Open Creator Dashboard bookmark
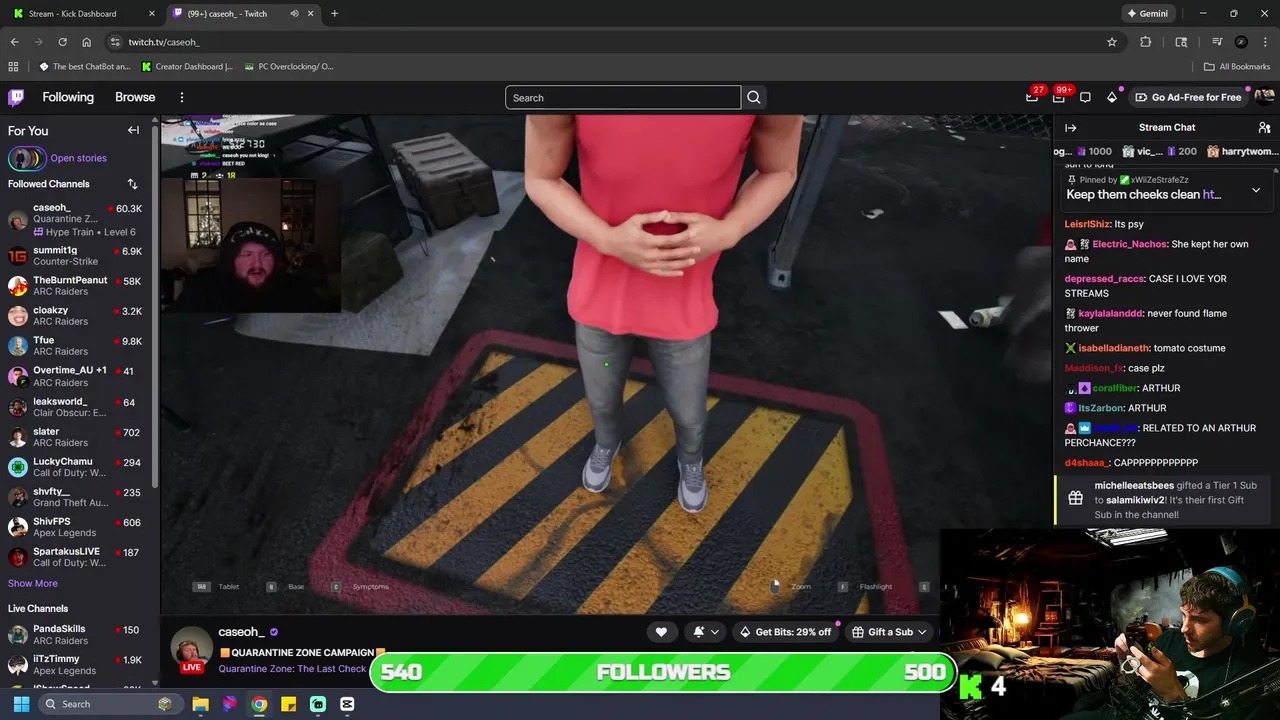This screenshot has height=720, width=1280. click(x=188, y=67)
